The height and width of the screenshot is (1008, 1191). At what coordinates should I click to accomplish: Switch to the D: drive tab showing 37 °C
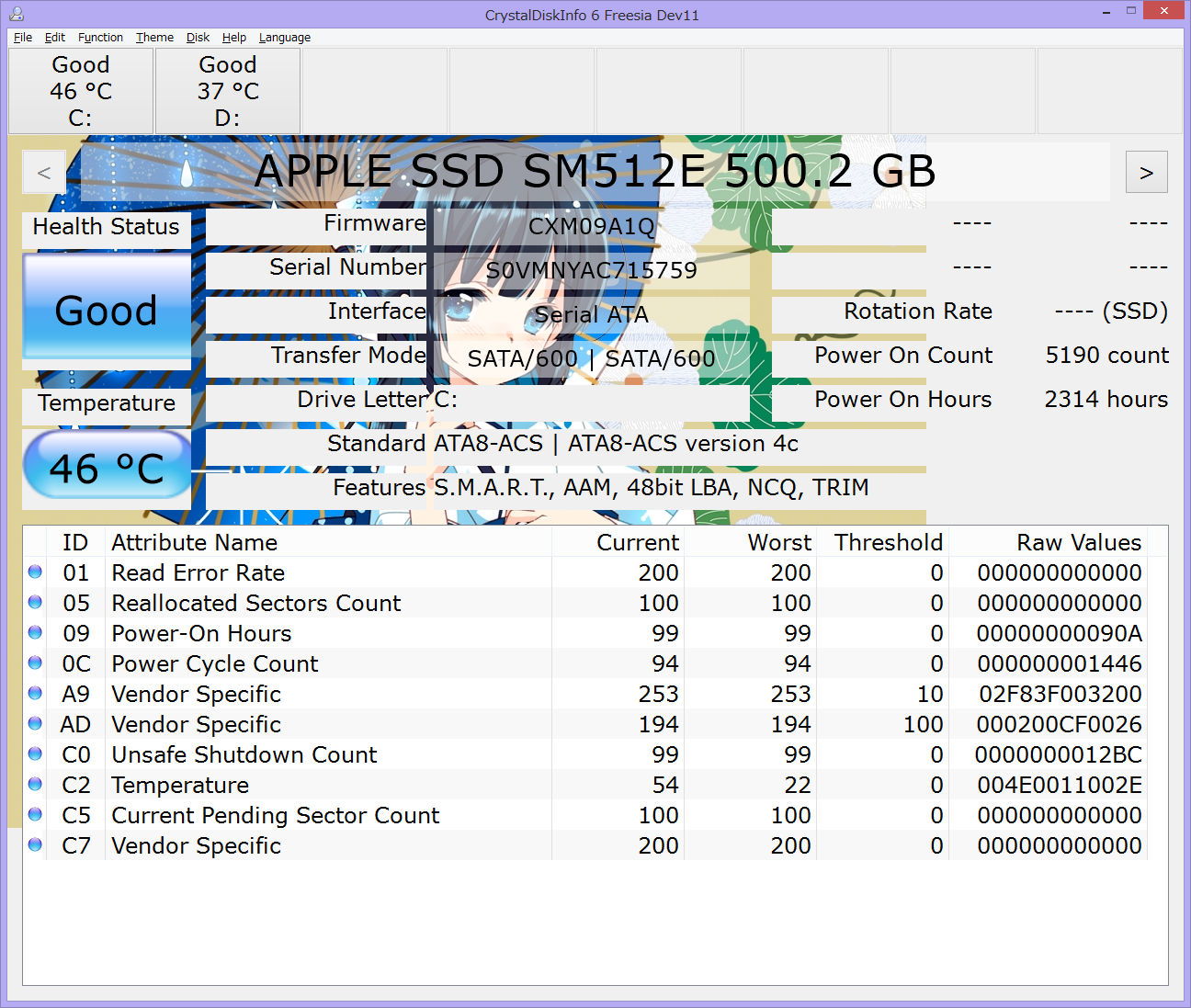228,91
